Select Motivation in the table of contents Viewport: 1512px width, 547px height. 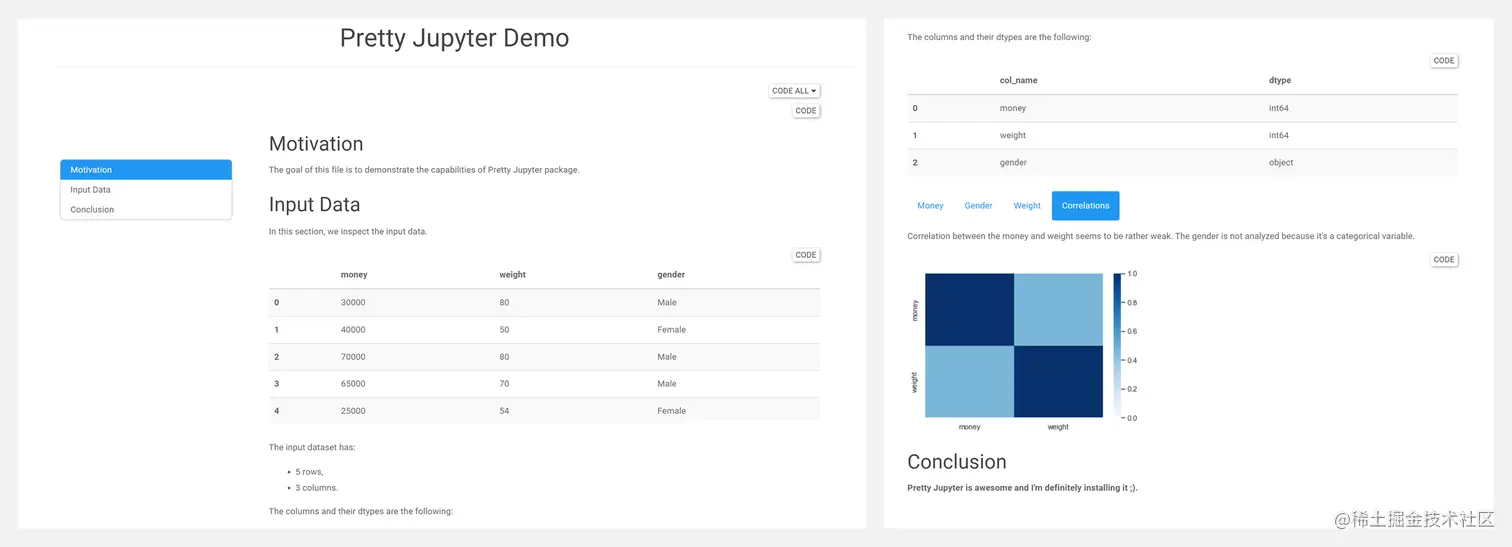point(146,170)
